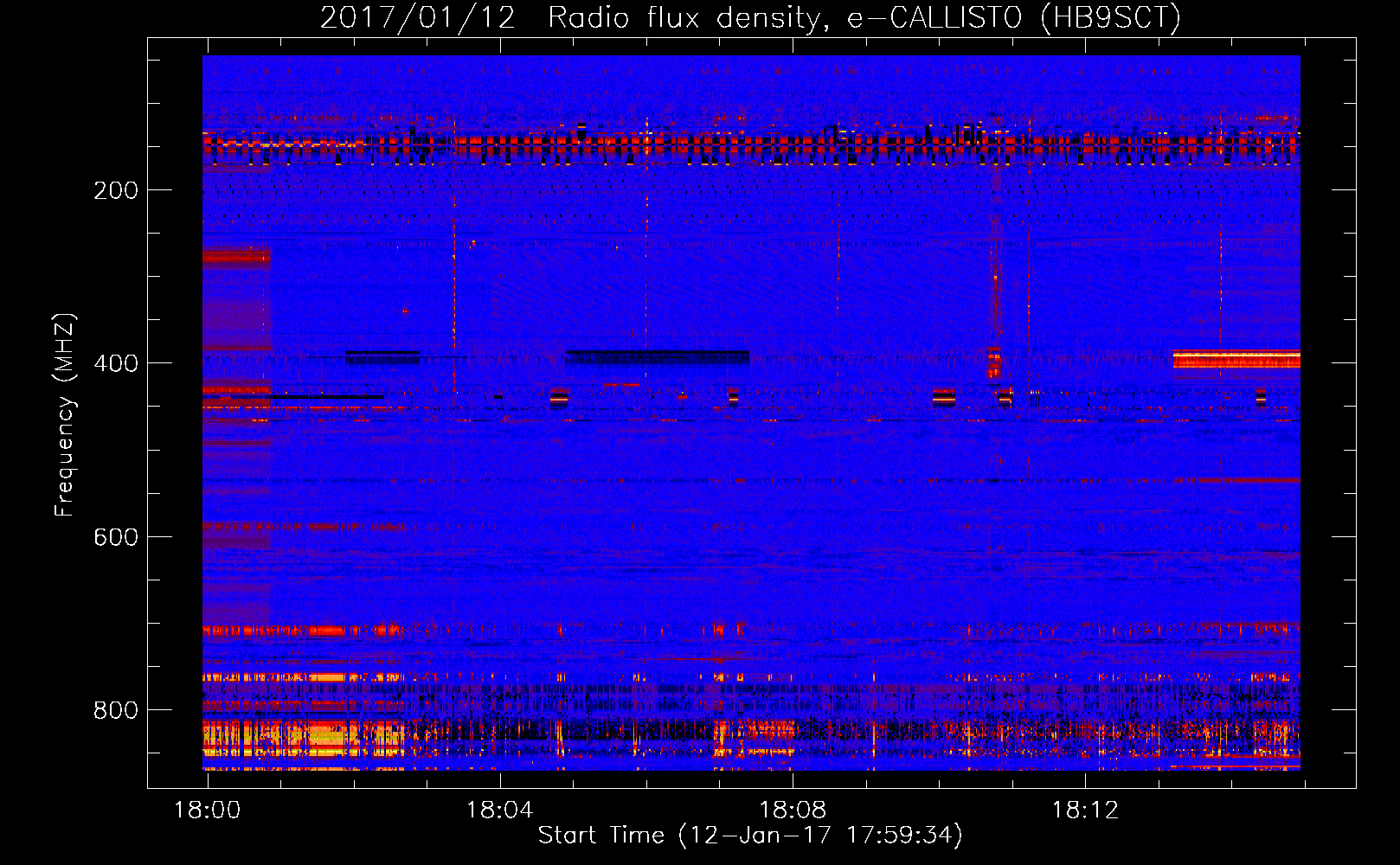Click the "18:08" time tick label
Image resolution: width=1400 pixels, height=865 pixels.
pos(792,811)
